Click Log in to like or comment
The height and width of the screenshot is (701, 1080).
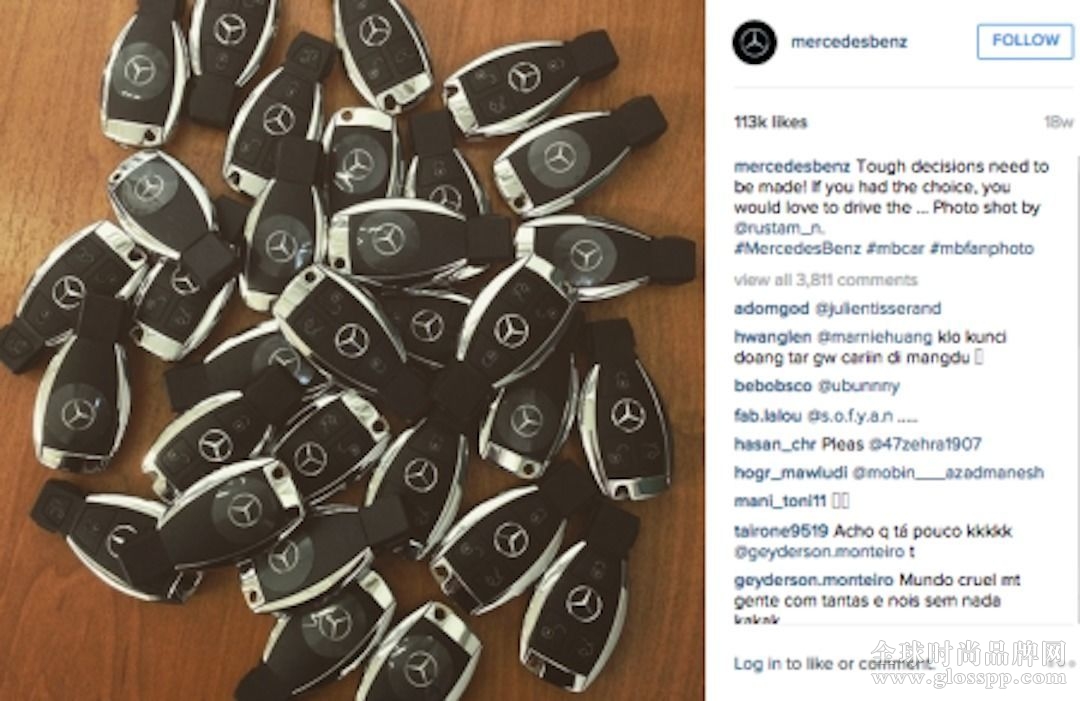833,664
